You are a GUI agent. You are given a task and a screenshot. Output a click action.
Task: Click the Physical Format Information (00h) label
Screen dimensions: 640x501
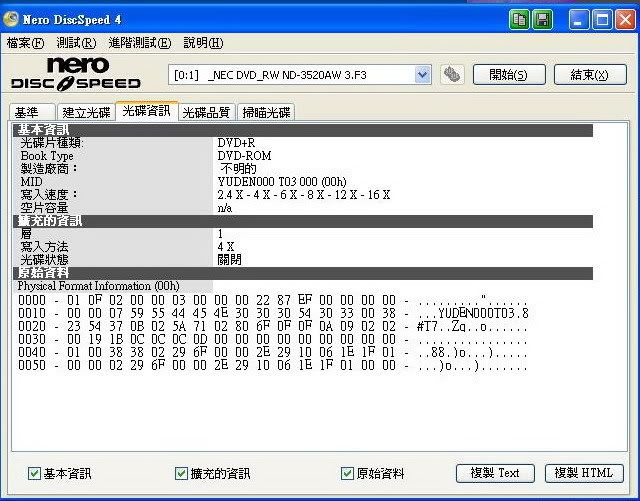98,286
